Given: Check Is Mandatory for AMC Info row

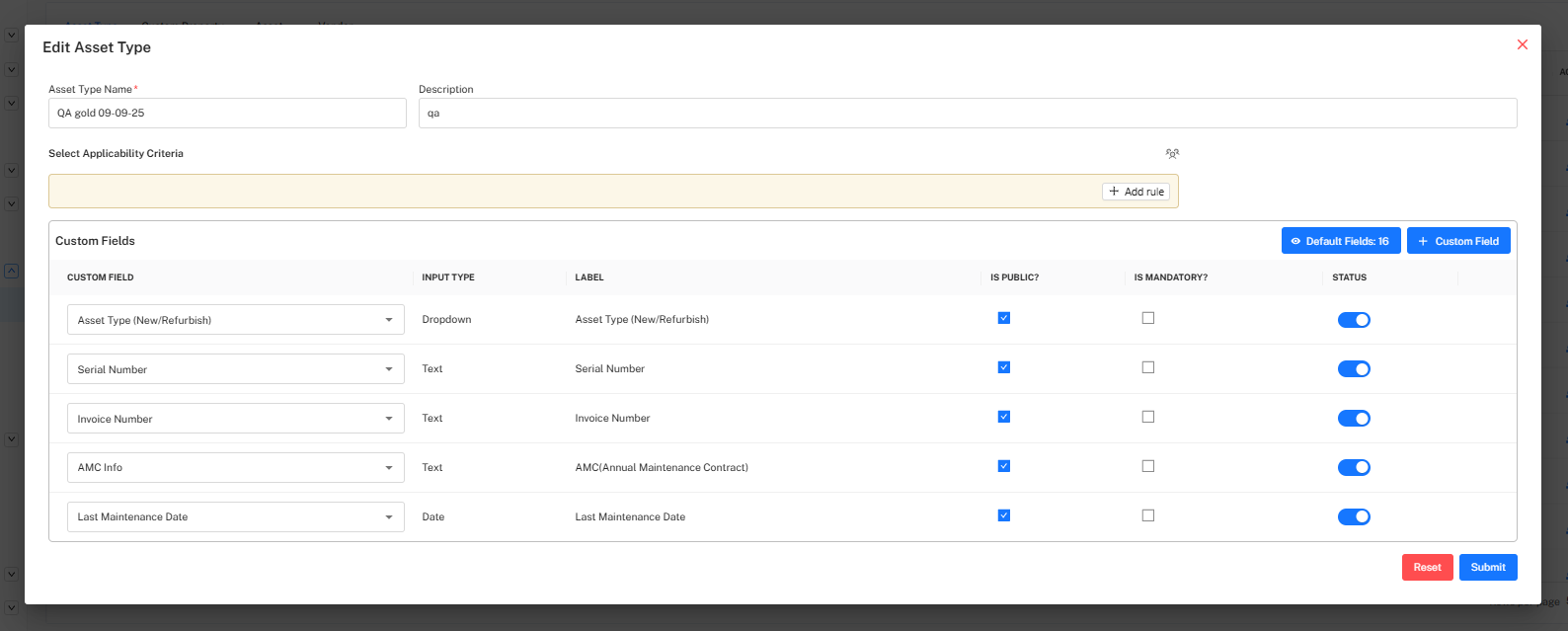Looking at the screenshot, I should pyautogui.click(x=1147, y=466).
